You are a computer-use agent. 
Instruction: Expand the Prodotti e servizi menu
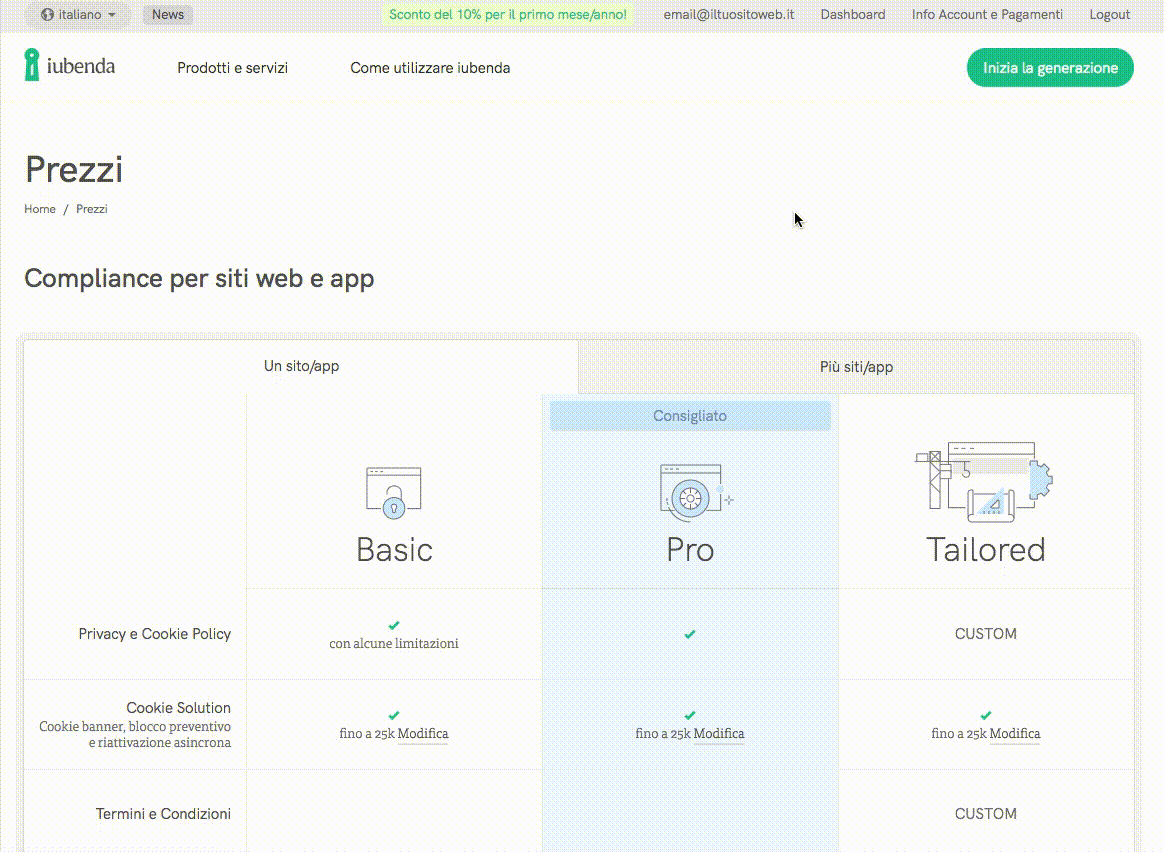pyautogui.click(x=232, y=68)
